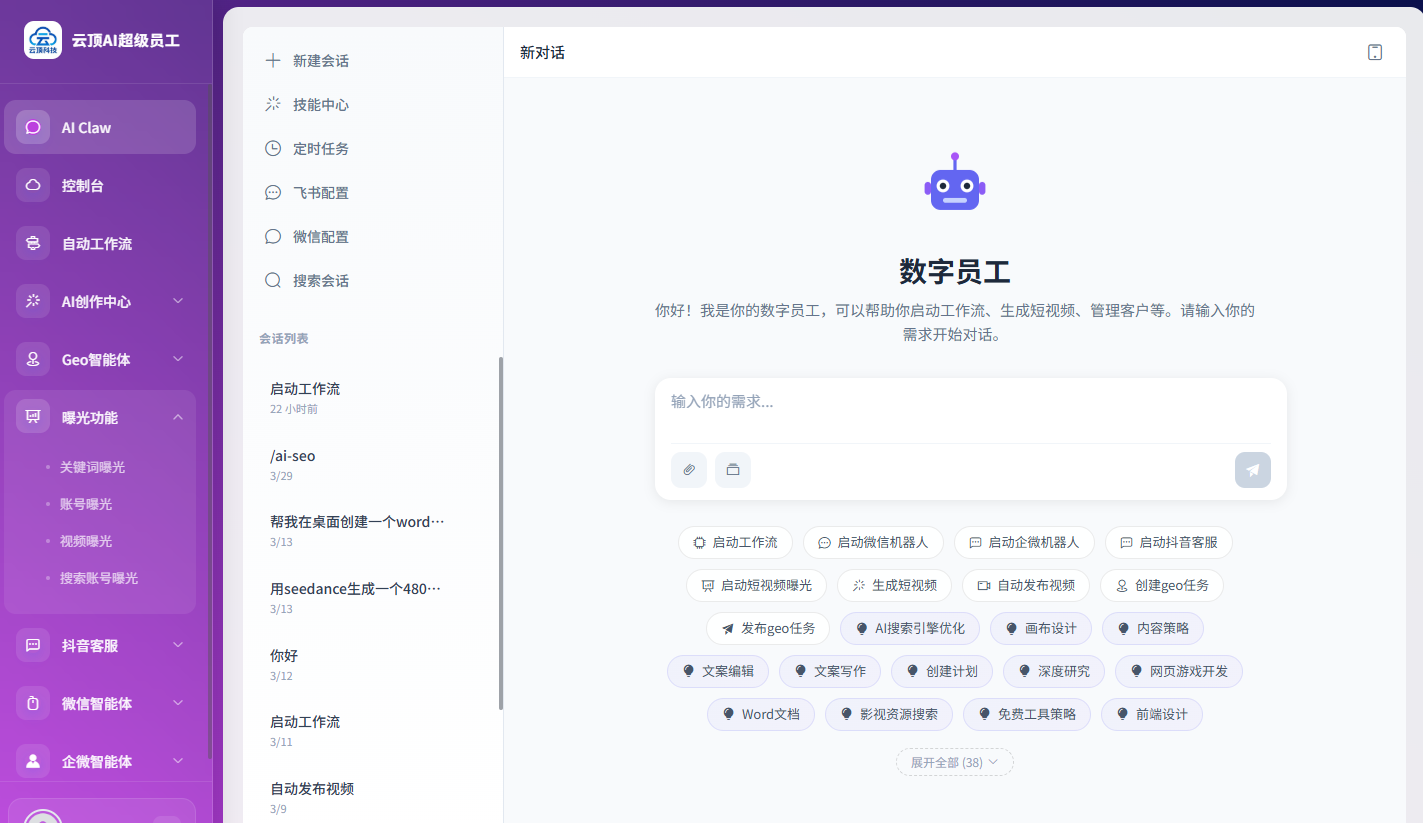
Task: Open AI Claw chat icon in sidebar
Action: pos(33,127)
